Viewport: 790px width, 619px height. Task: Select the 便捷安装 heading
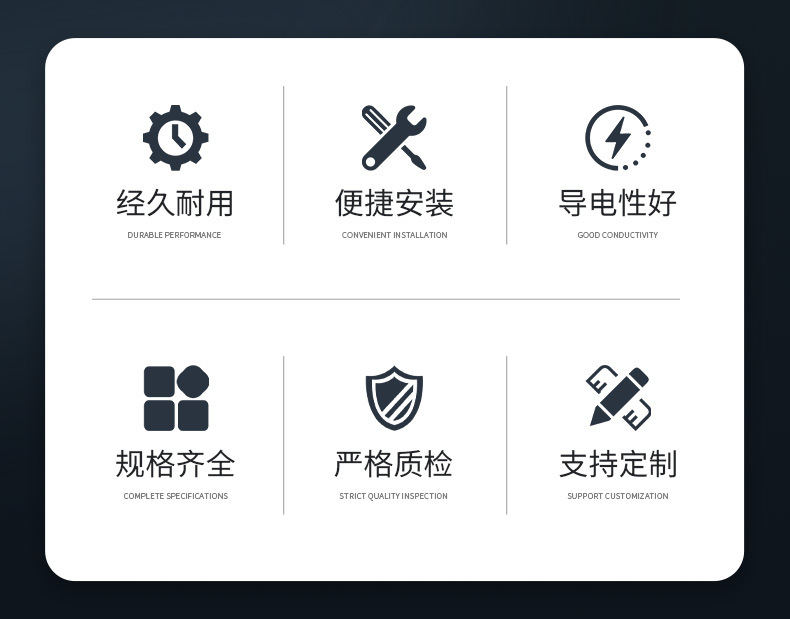pyautogui.click(x=394, y=203)
